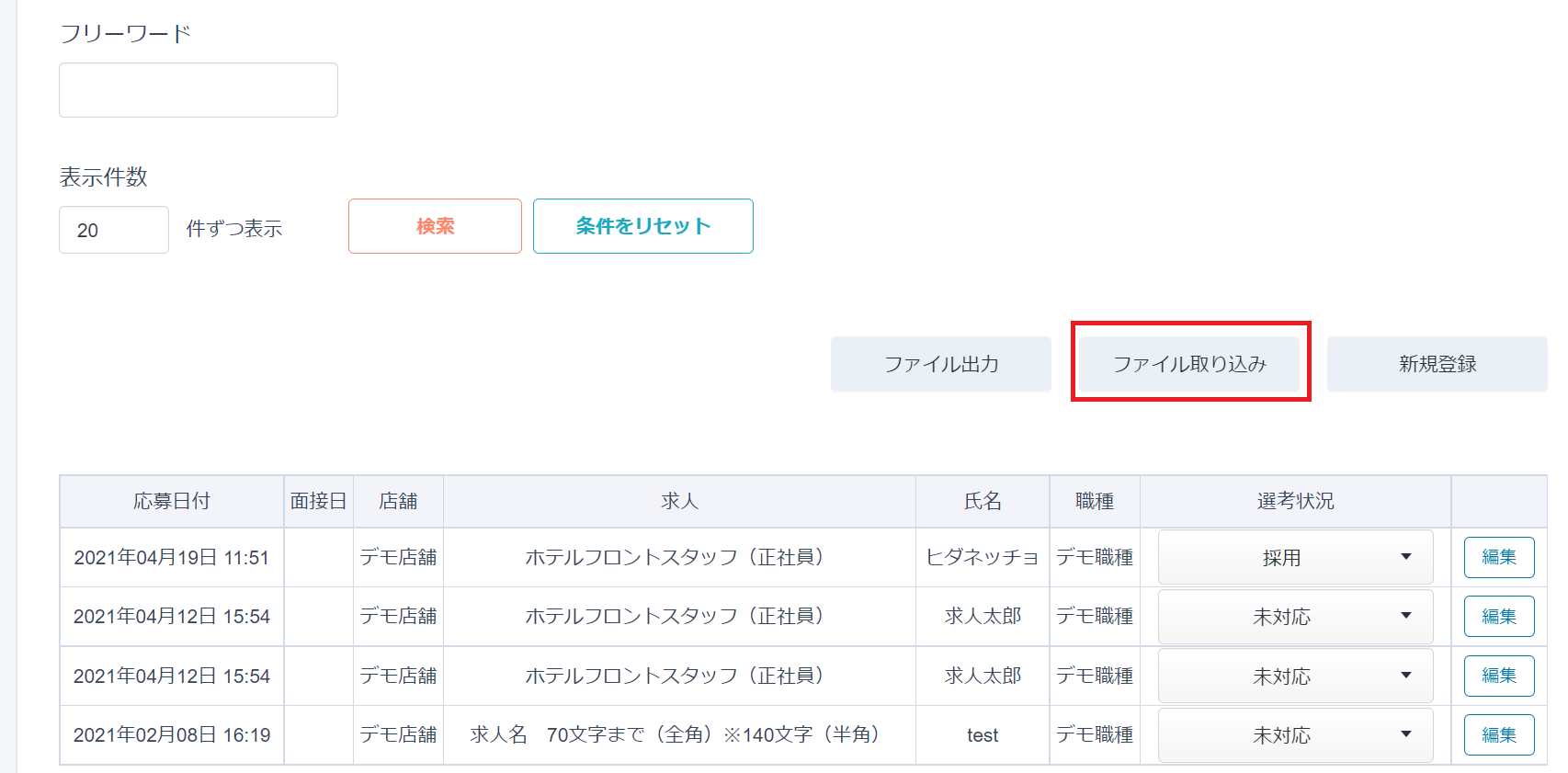Viewport: 1568px width, 773px height.
Task: Select the 求人 column header
Action: (679, 501)
